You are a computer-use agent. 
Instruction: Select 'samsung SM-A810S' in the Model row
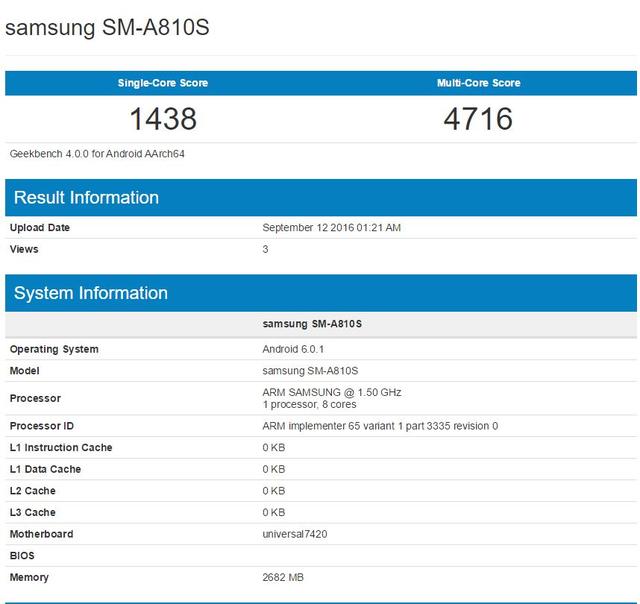(x=310, y=371)
